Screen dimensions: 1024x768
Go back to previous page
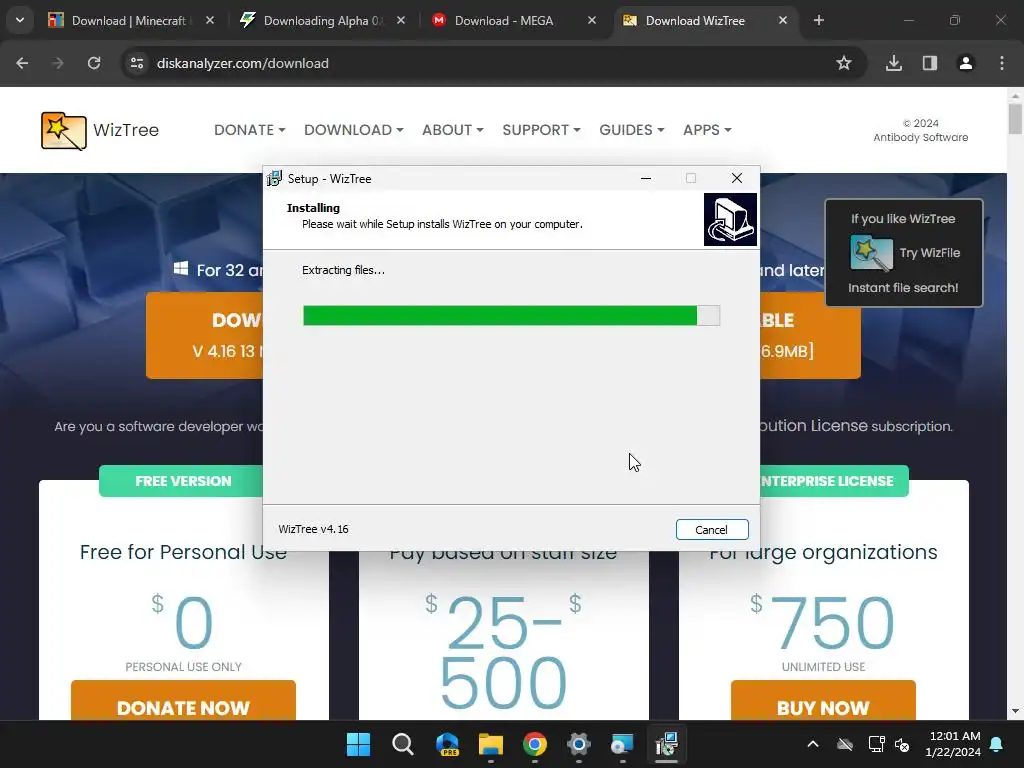coord(22,63)
